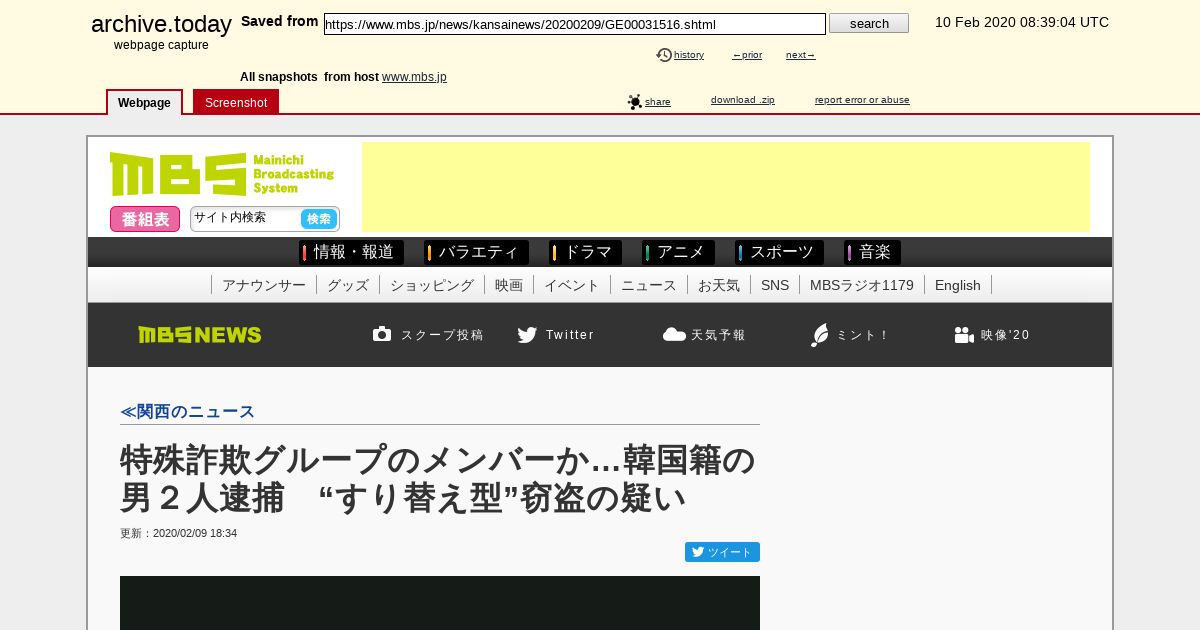Open the 音楽 category
1200x630 pixels.
pos(872,252)
